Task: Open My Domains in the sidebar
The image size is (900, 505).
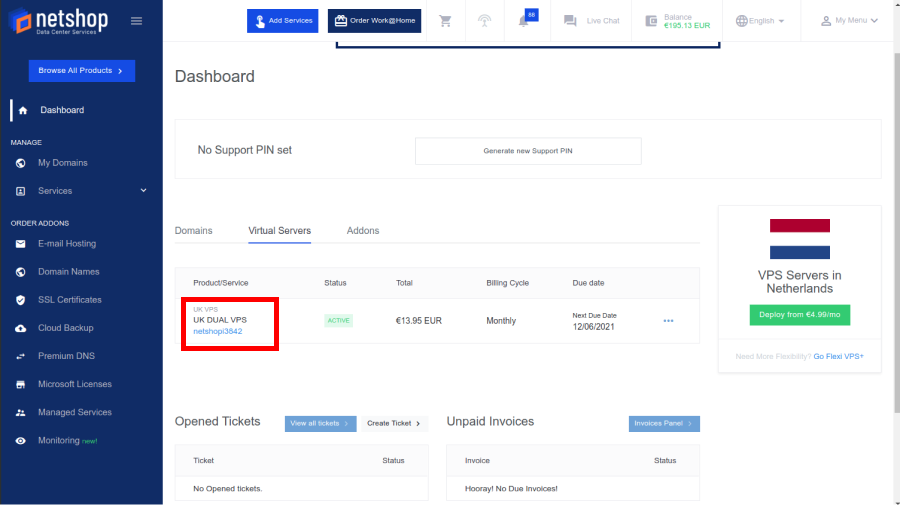Action: point(63,163)
